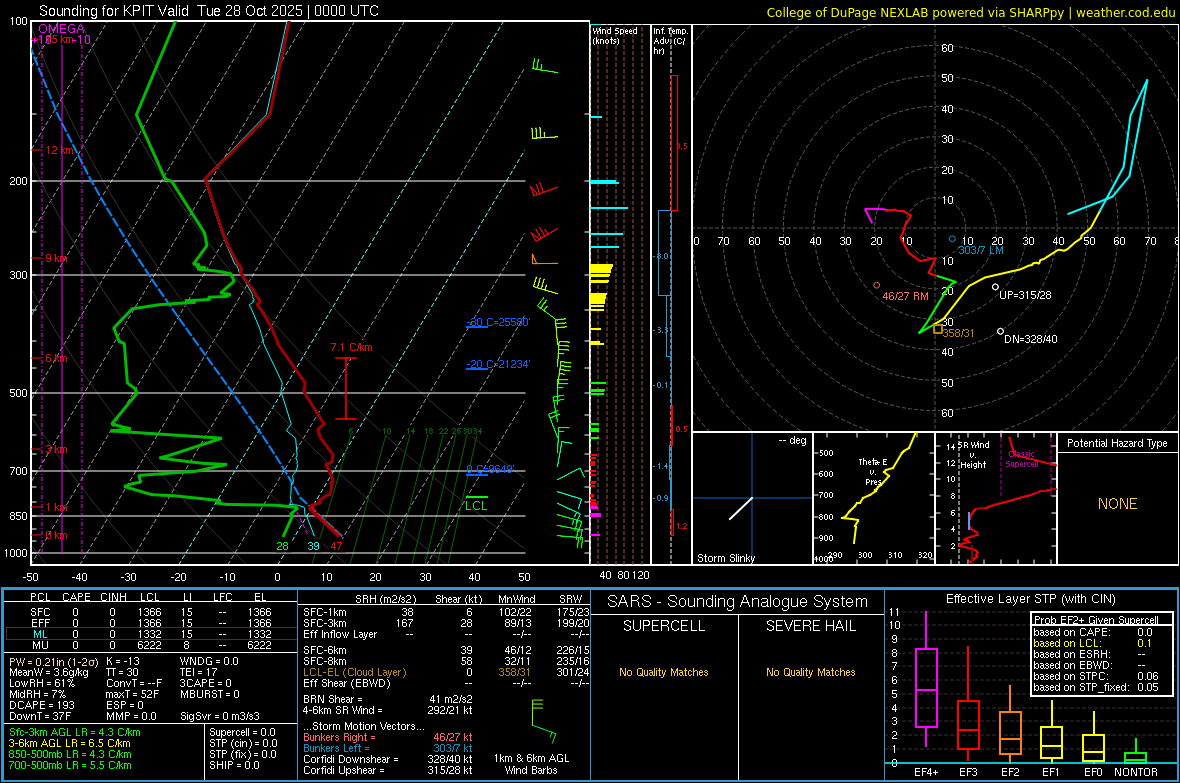Viewport: 1180px width, 783px height.
Task: Select the red '7.1 C/km' lapse rate label
Action: tap(351, 347)
